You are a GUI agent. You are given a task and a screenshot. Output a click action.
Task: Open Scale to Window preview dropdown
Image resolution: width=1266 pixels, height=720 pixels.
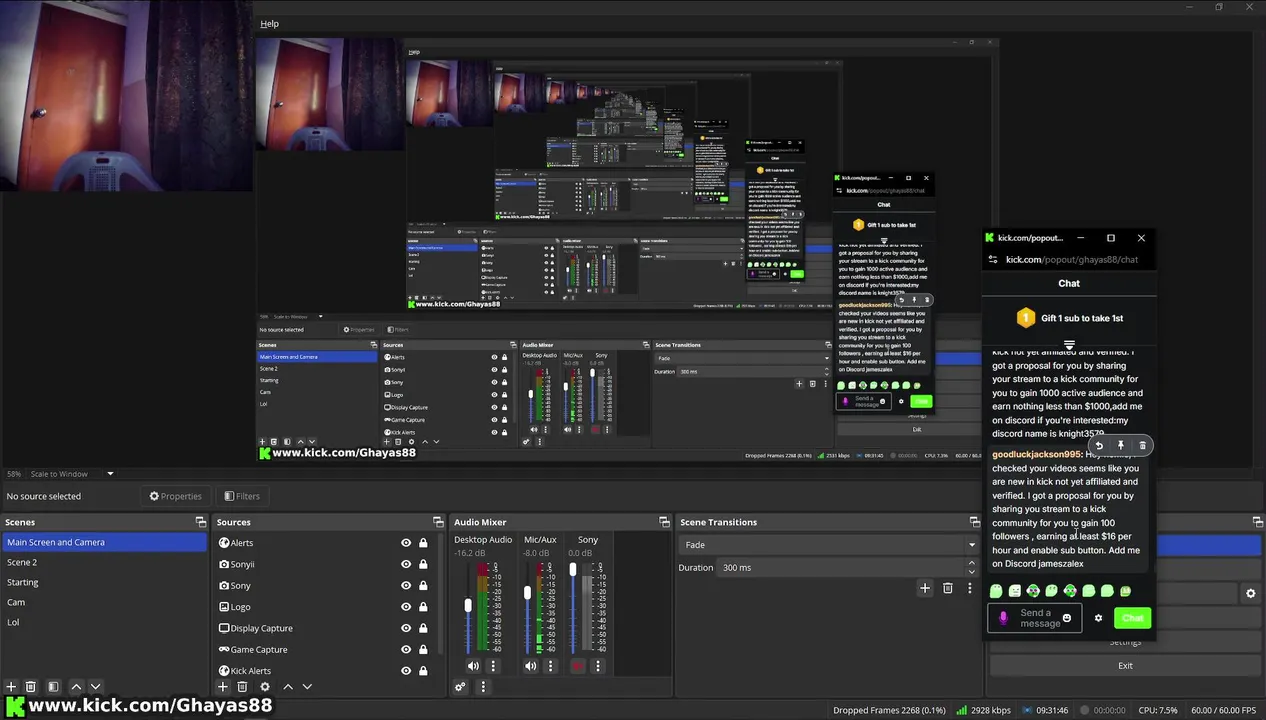70,474
